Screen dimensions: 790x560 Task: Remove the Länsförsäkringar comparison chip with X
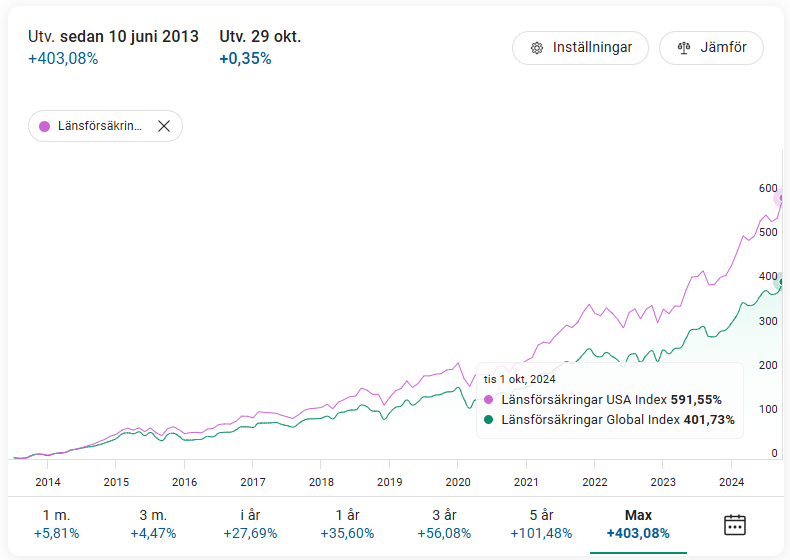coord(164,126)
